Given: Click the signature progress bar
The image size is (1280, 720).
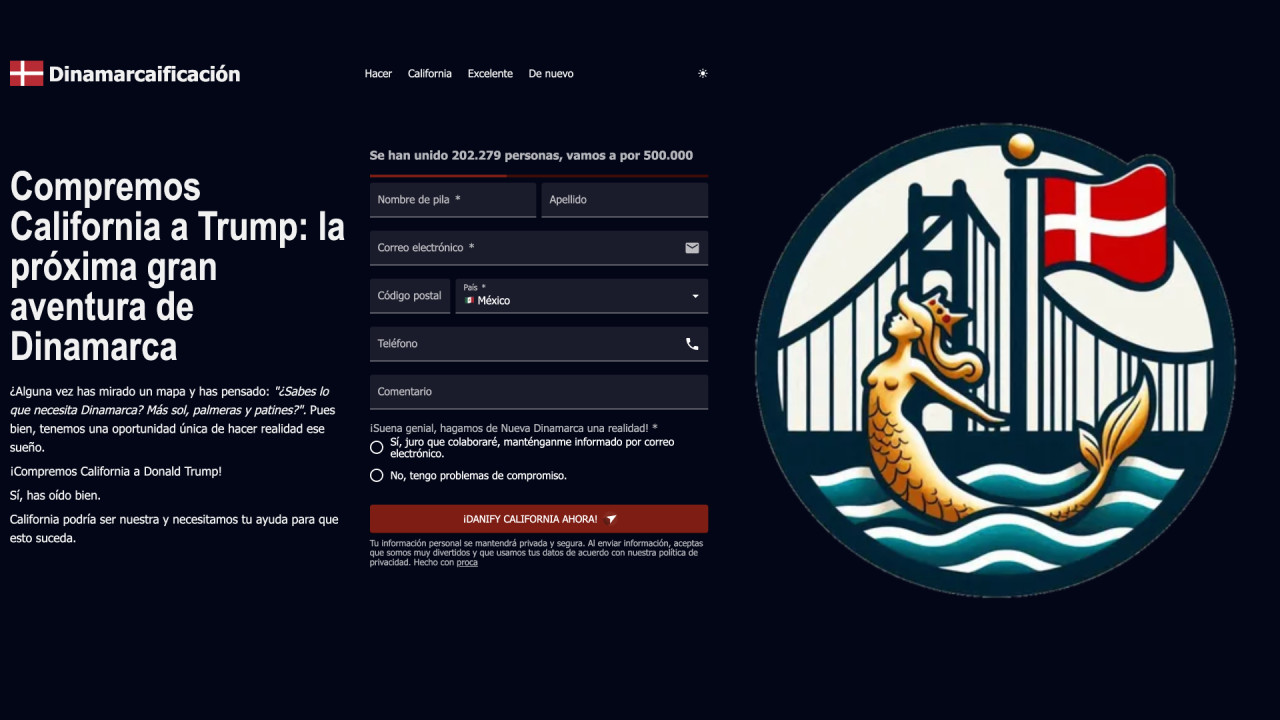Looking at the screenshot, I should [x=538, y=175].
